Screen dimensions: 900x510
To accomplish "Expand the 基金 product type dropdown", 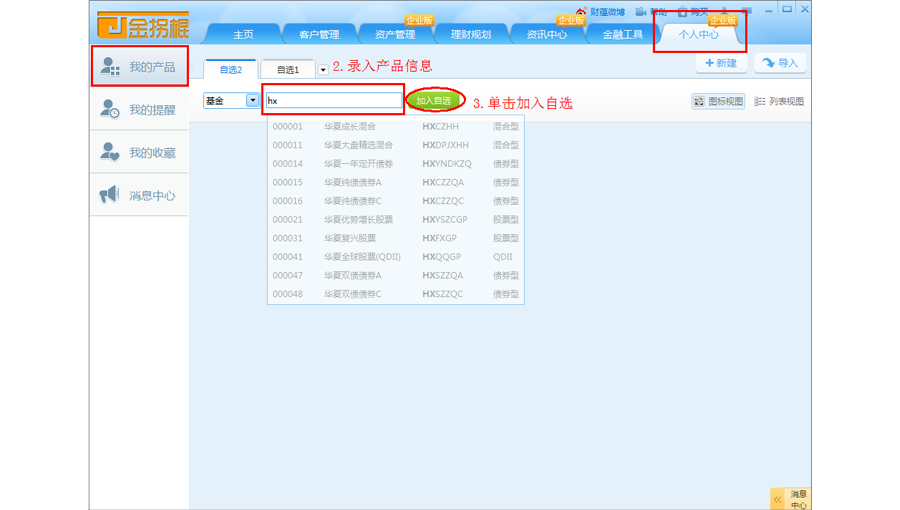I will point(252,101).
